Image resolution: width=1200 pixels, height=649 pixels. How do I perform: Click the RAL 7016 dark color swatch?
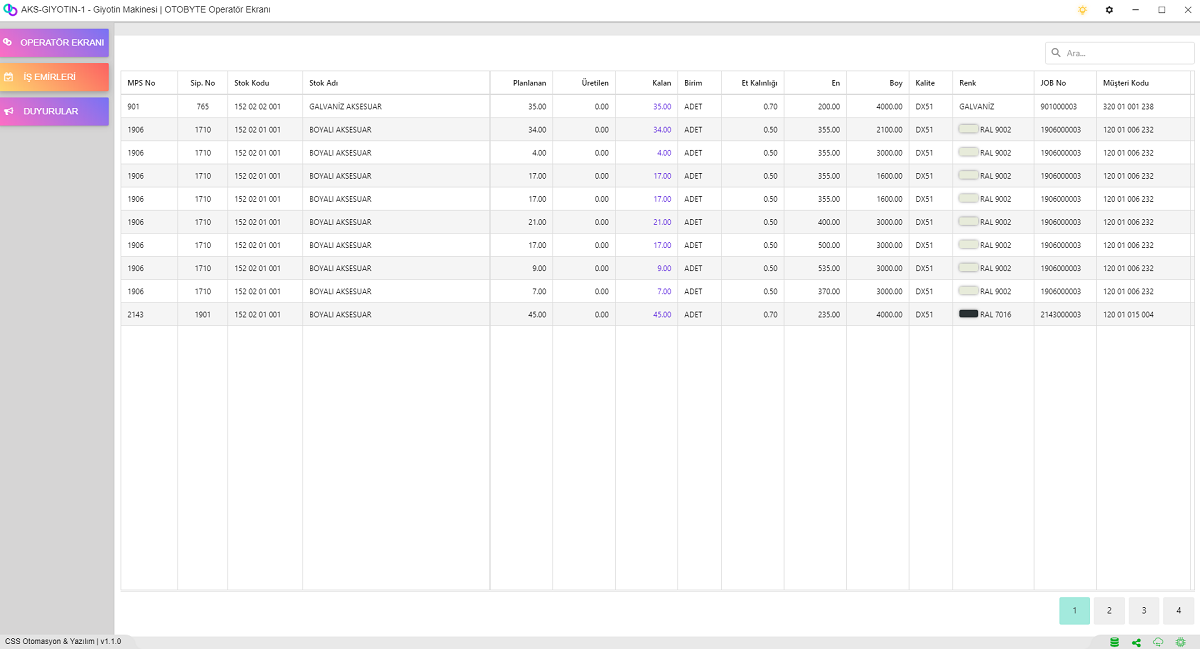click(968, 314)
